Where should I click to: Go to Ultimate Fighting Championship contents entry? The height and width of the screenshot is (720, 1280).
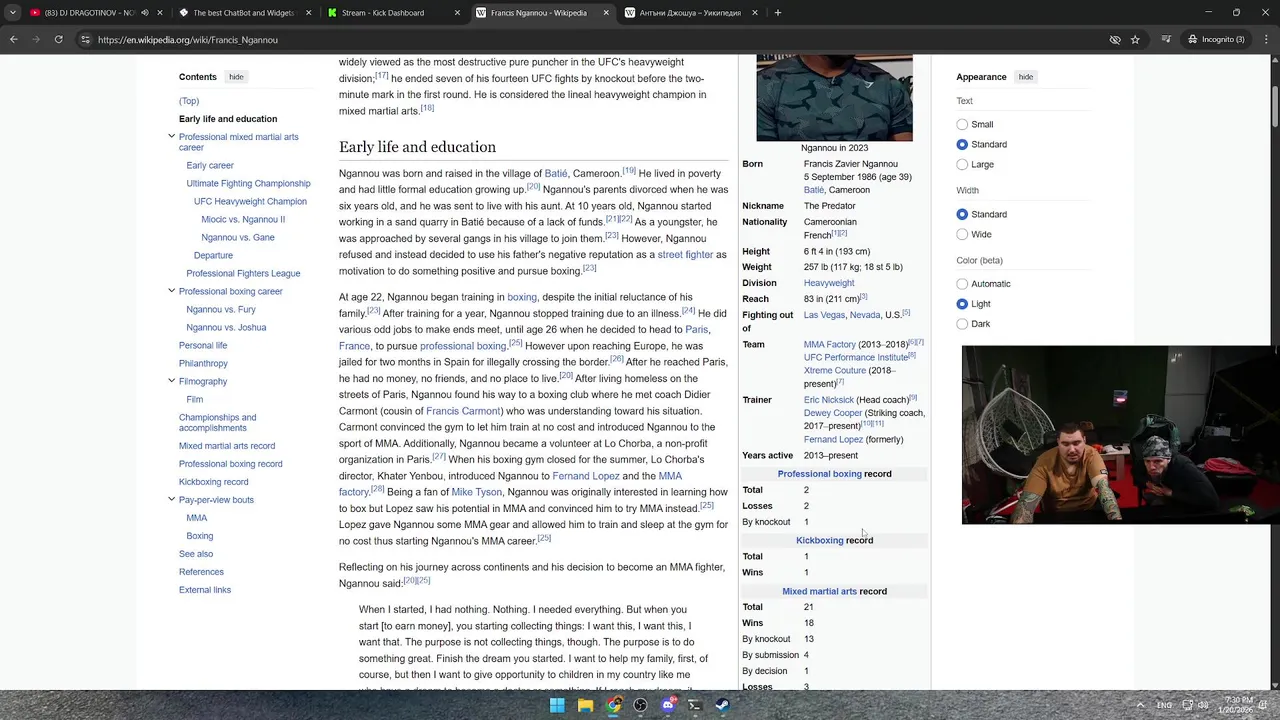click(x=248, y=183)
